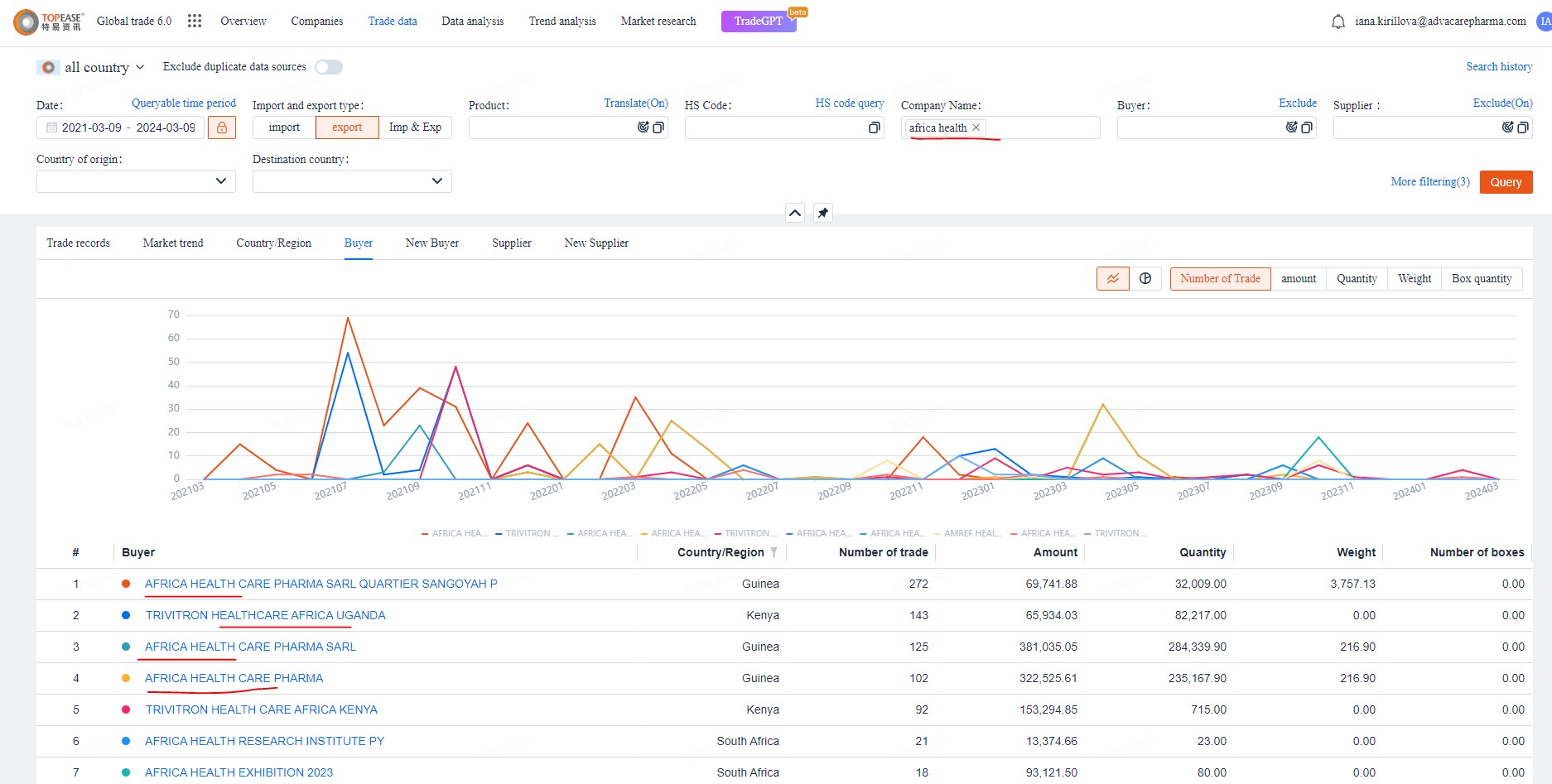Switch to line chart view
Image resolution: width=1552 pixels, height=784 pixels.
1113,279
